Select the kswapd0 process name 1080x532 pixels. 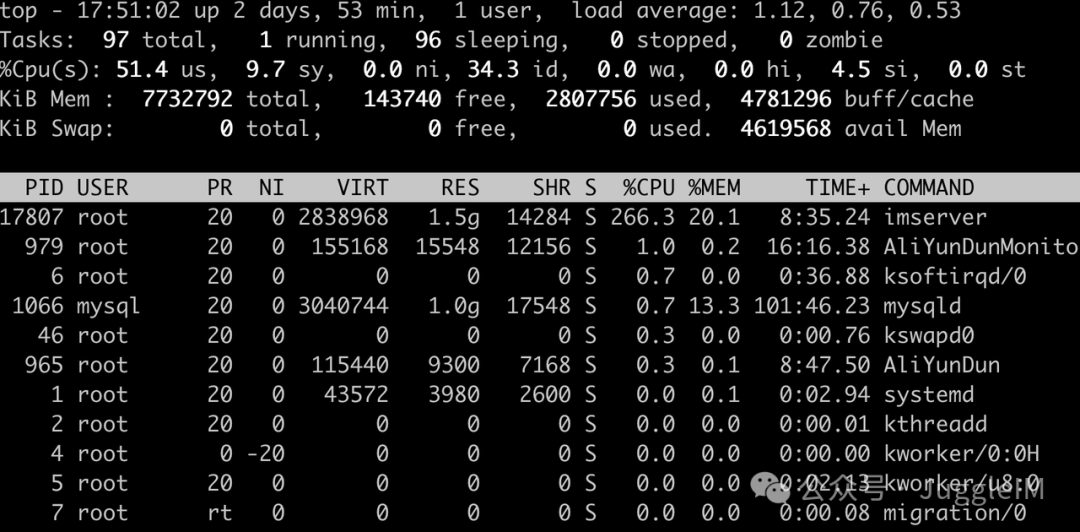point(928,336)
